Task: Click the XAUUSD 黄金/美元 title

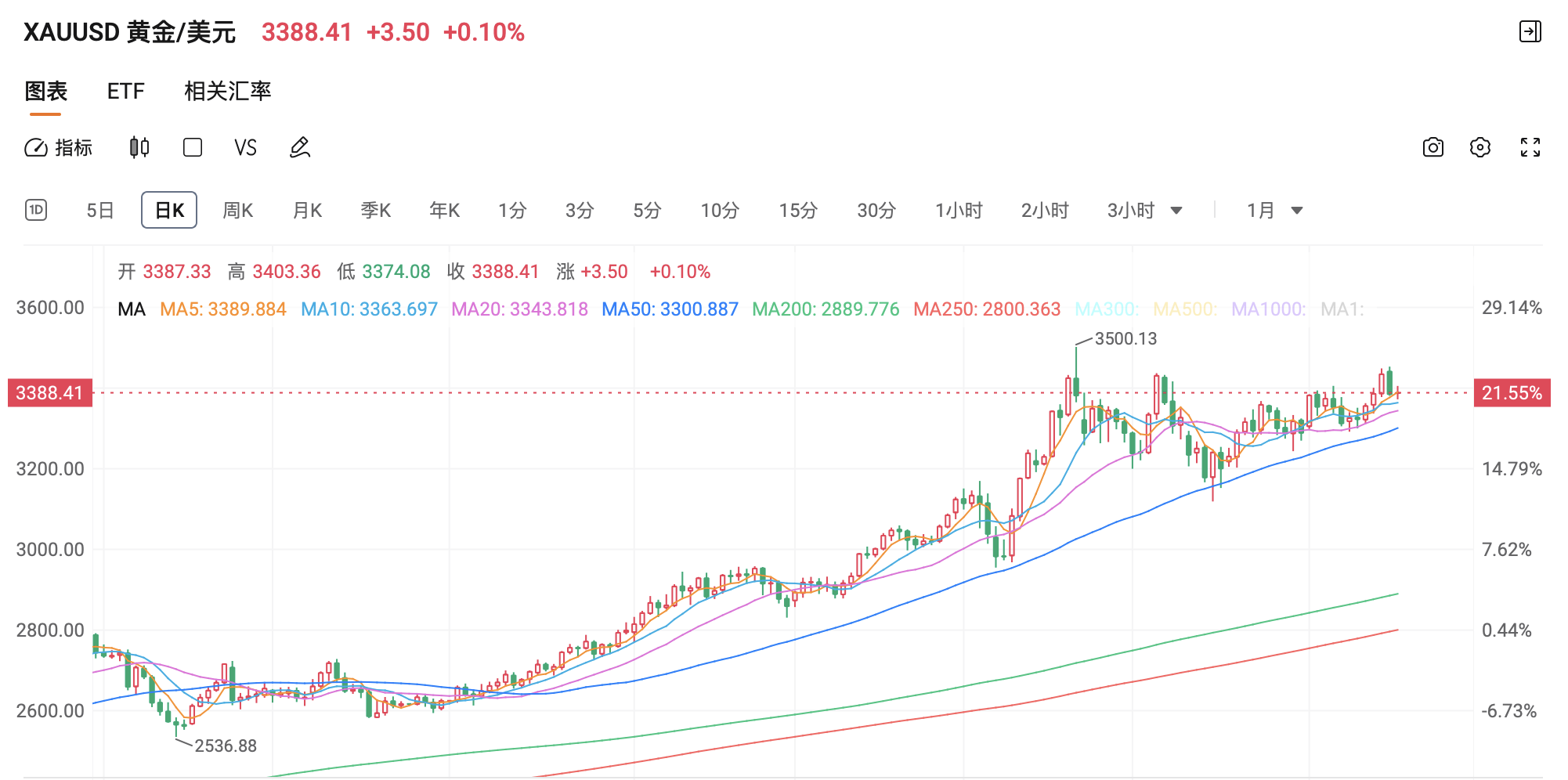Action: [x=129, y=32]
